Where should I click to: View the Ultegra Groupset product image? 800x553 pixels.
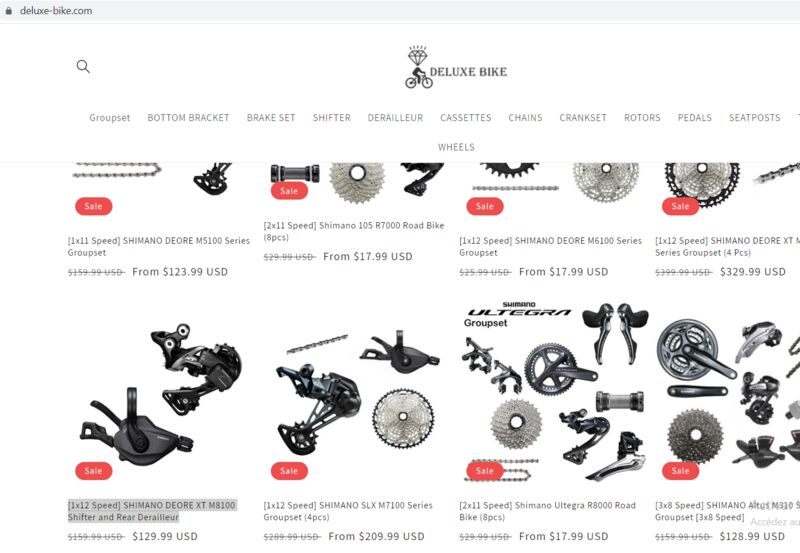coord(553,391)
